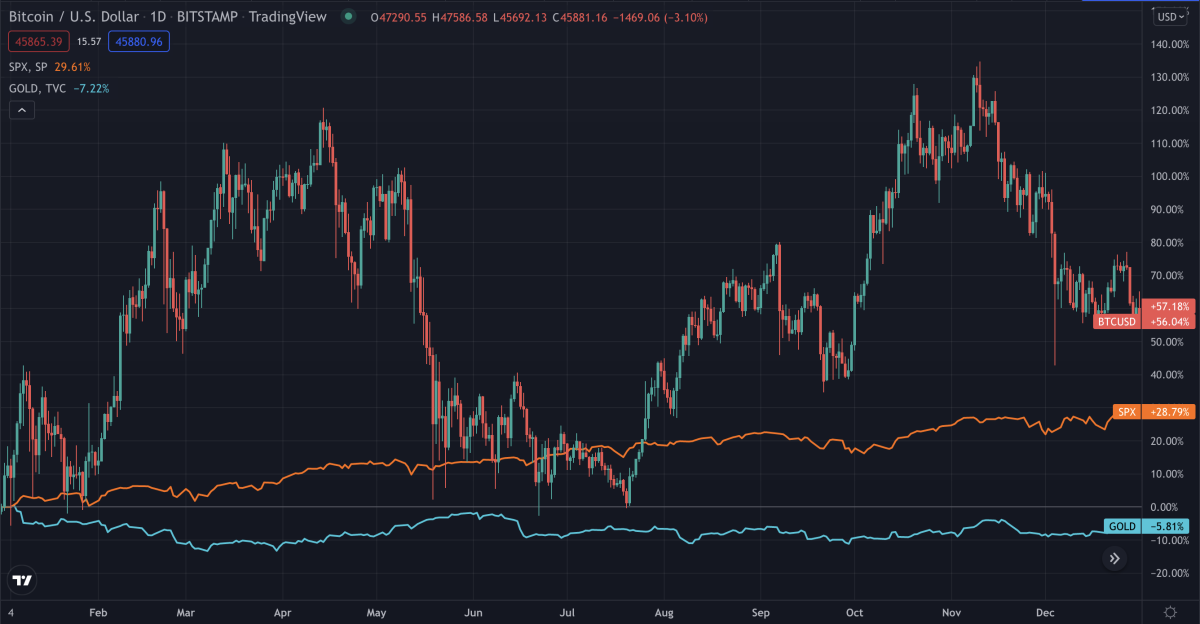Open the USD currency dropdown
This screenshot has height=624, width=1200.
tap(1169, 17)
